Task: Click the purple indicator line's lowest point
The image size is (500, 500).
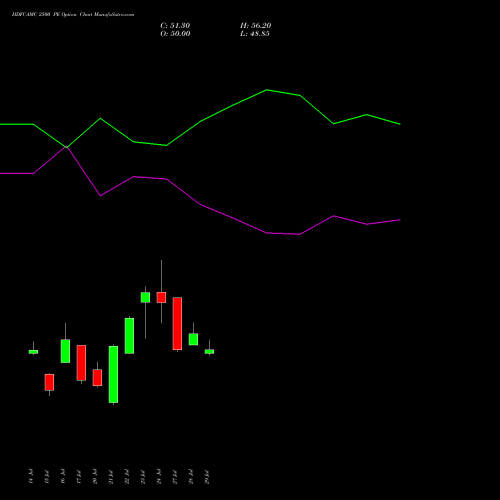Action: point(299,234)
